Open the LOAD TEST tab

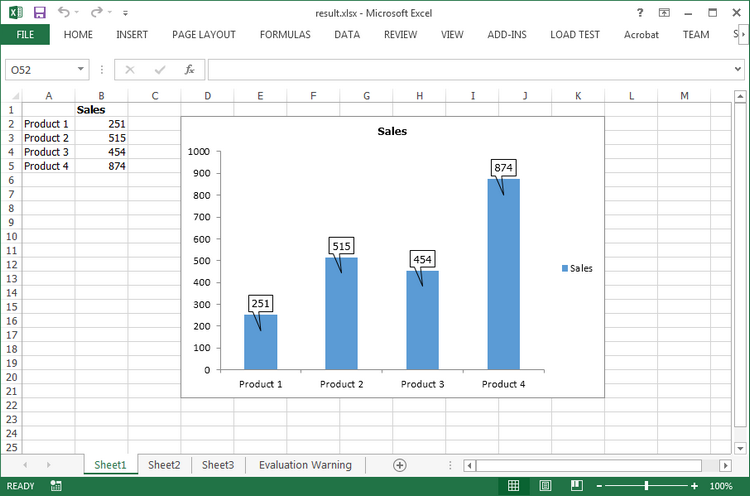(574, 34)
